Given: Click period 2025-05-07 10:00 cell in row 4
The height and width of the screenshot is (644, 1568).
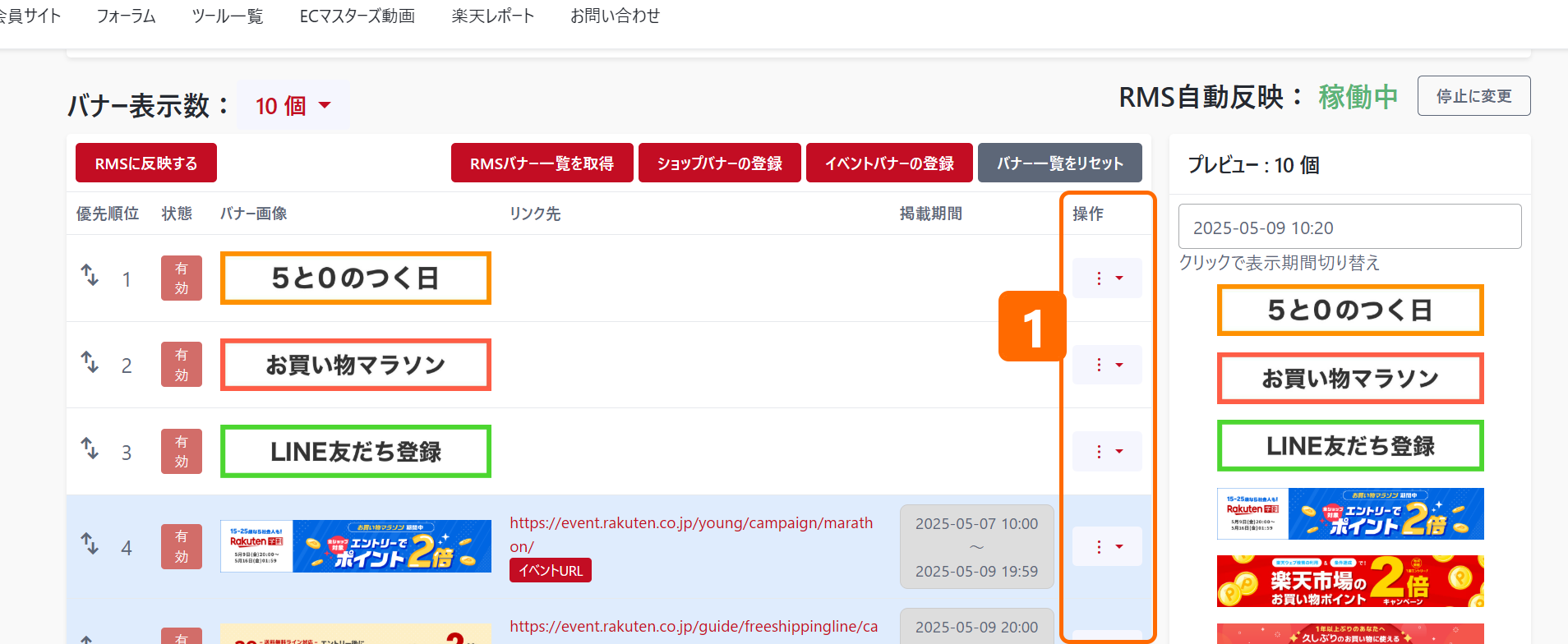Looking at the screenshot, I should point(977,547).
